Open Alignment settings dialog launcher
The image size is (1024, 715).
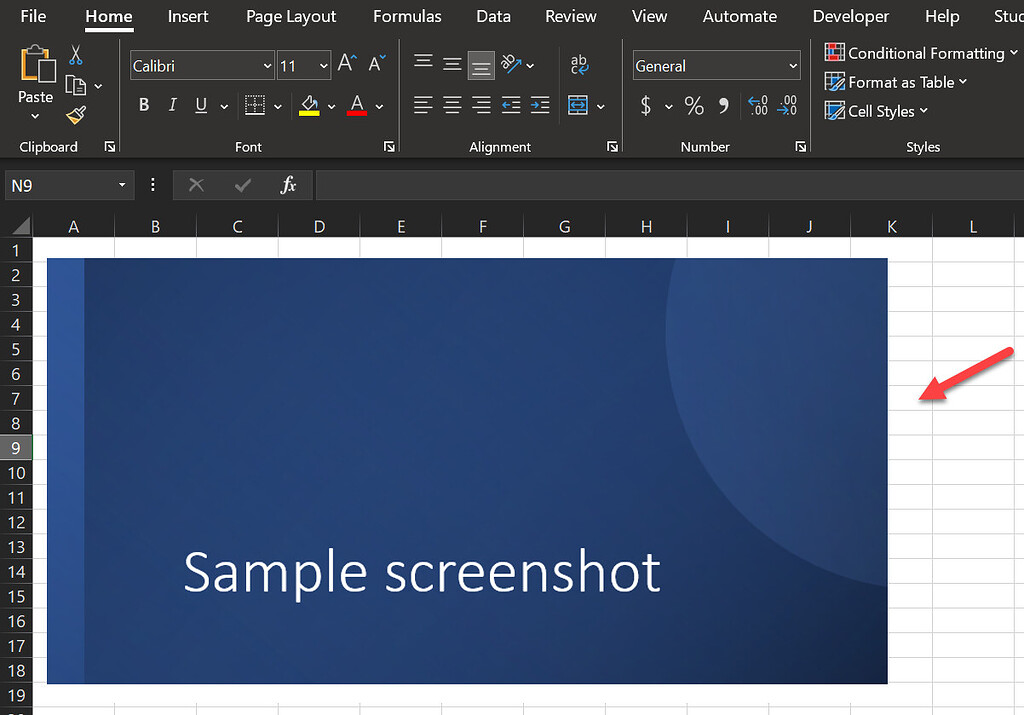click(613, 147)
